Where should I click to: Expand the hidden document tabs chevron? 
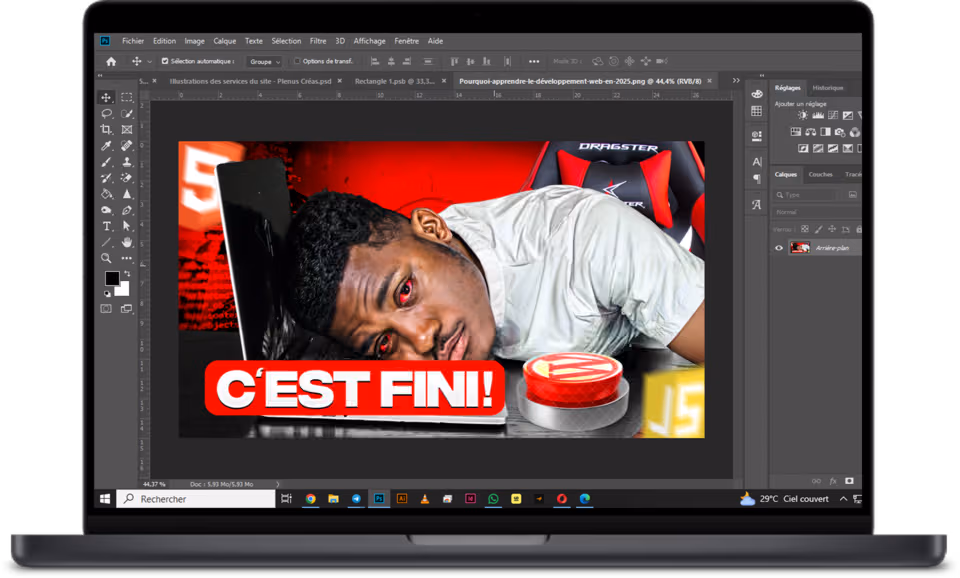pyautogui.click(x=736, y=81)
